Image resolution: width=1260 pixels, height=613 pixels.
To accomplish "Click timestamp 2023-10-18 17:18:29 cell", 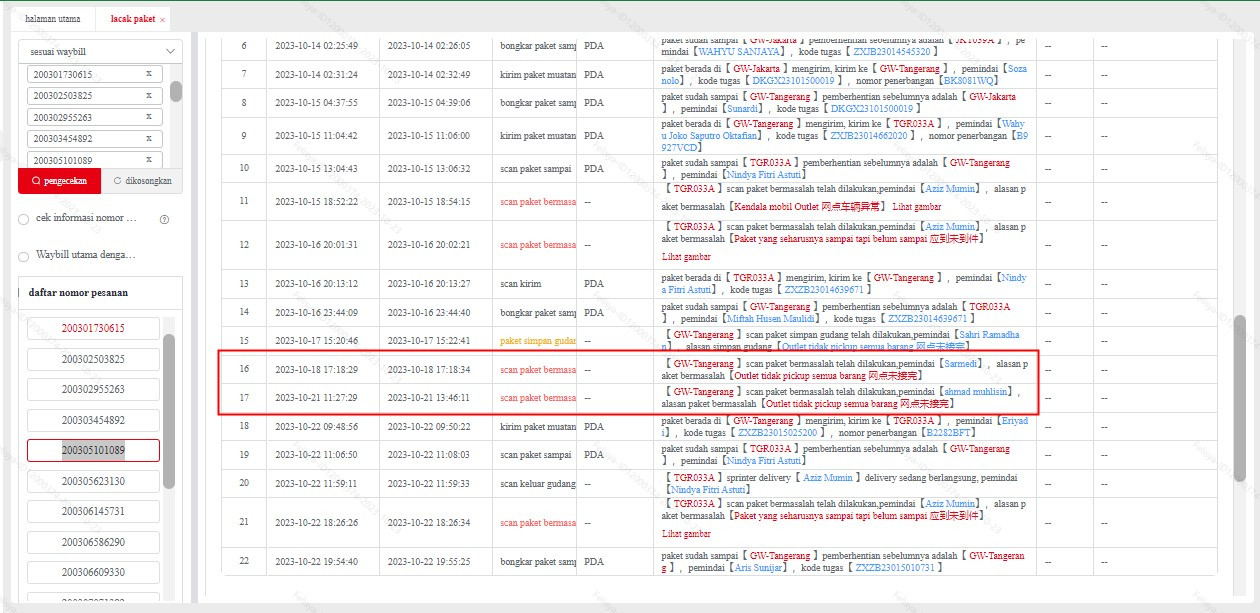I will point(316,370).
